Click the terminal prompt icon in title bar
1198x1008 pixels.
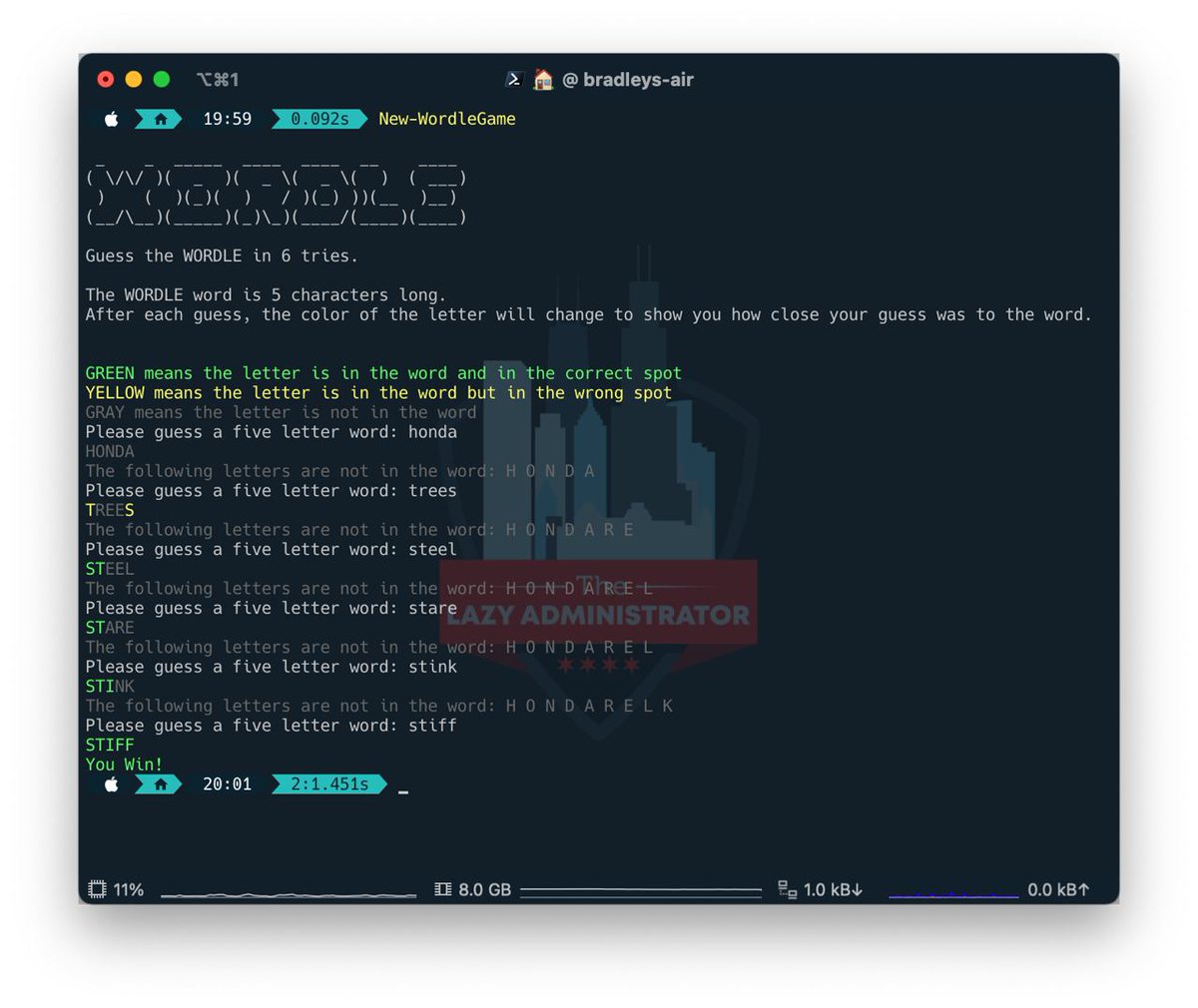pos(514,80)
